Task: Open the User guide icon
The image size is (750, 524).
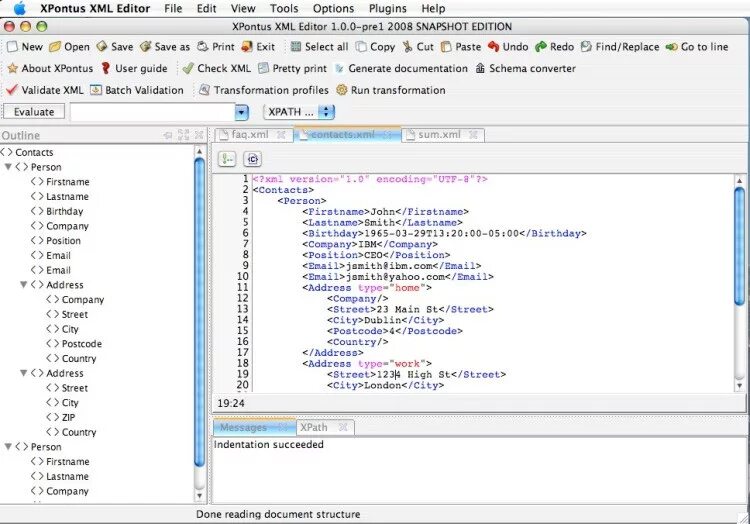Action: point(106,68)
